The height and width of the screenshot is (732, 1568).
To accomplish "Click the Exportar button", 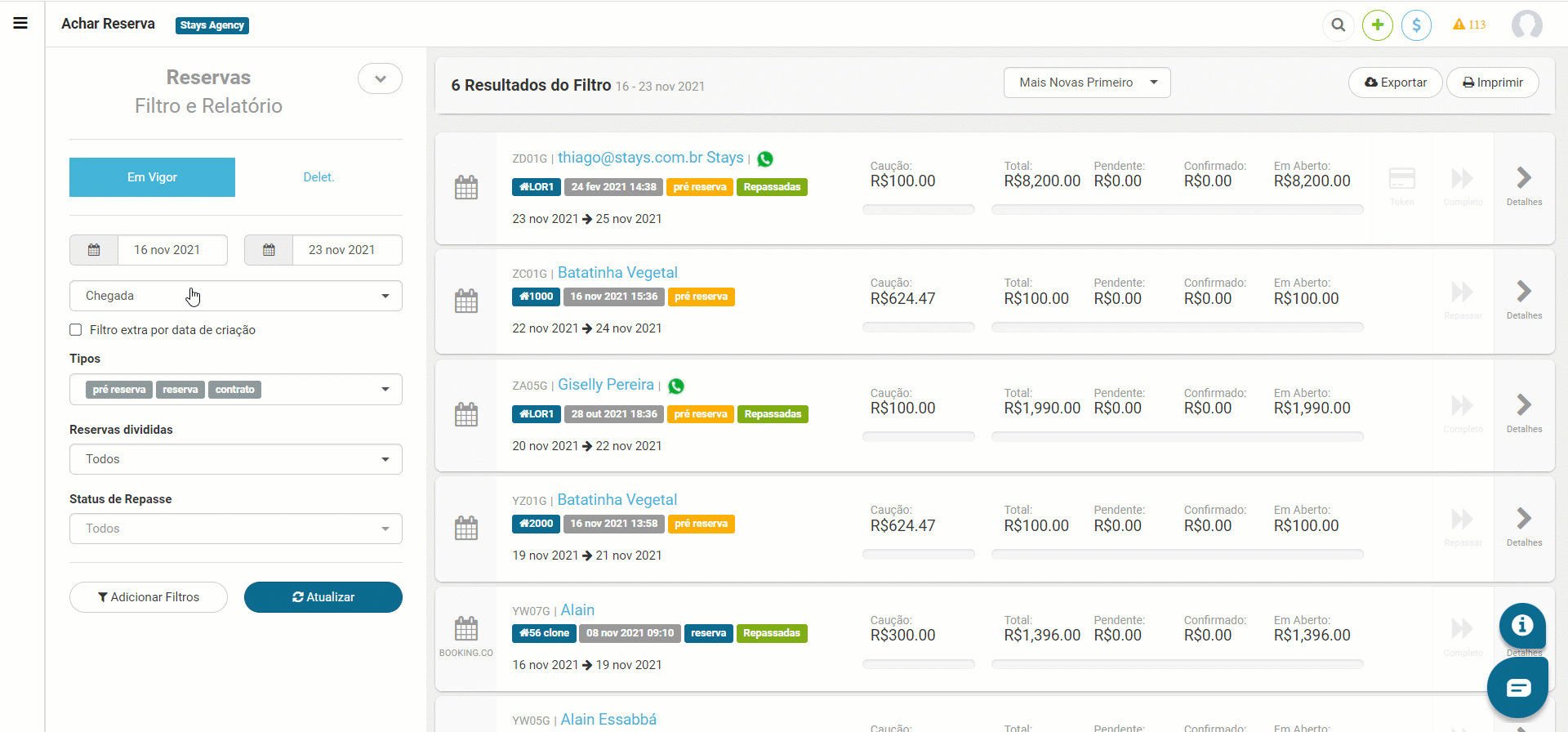I will tap(1395, 83).
